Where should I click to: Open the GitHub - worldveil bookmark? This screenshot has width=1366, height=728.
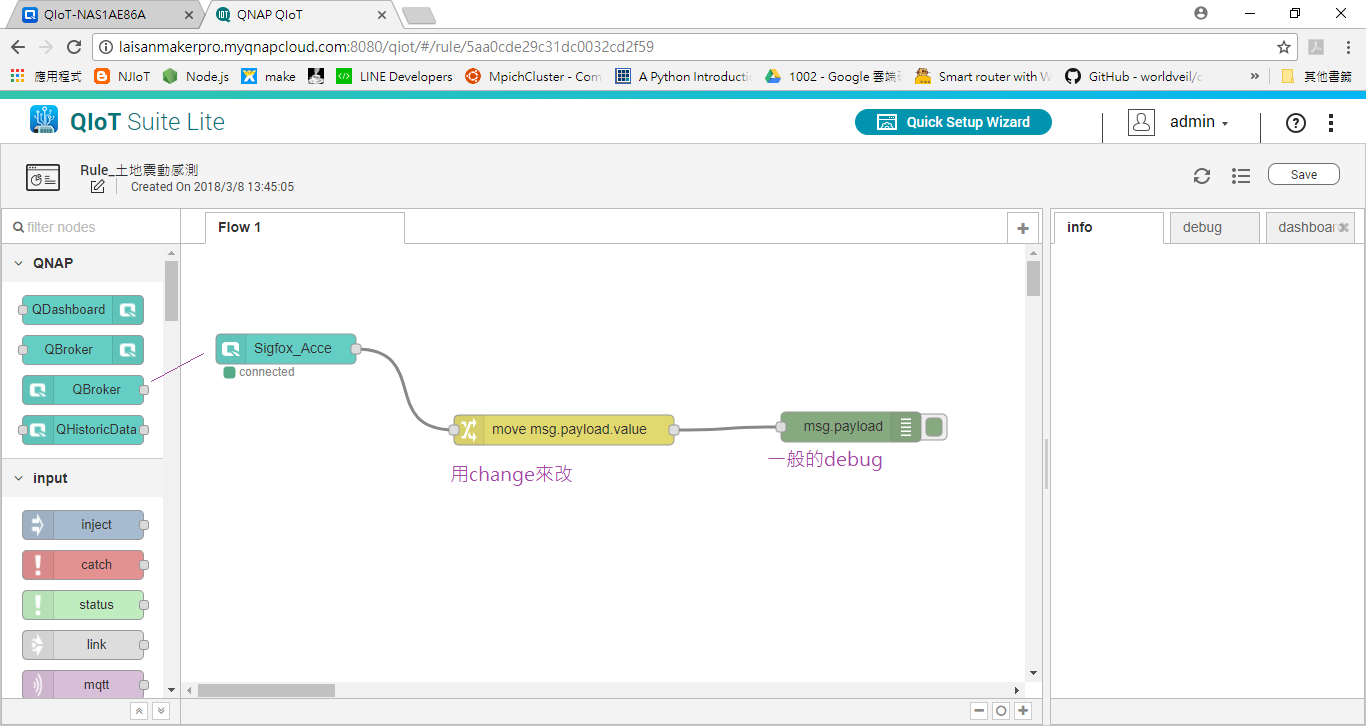1135,76
